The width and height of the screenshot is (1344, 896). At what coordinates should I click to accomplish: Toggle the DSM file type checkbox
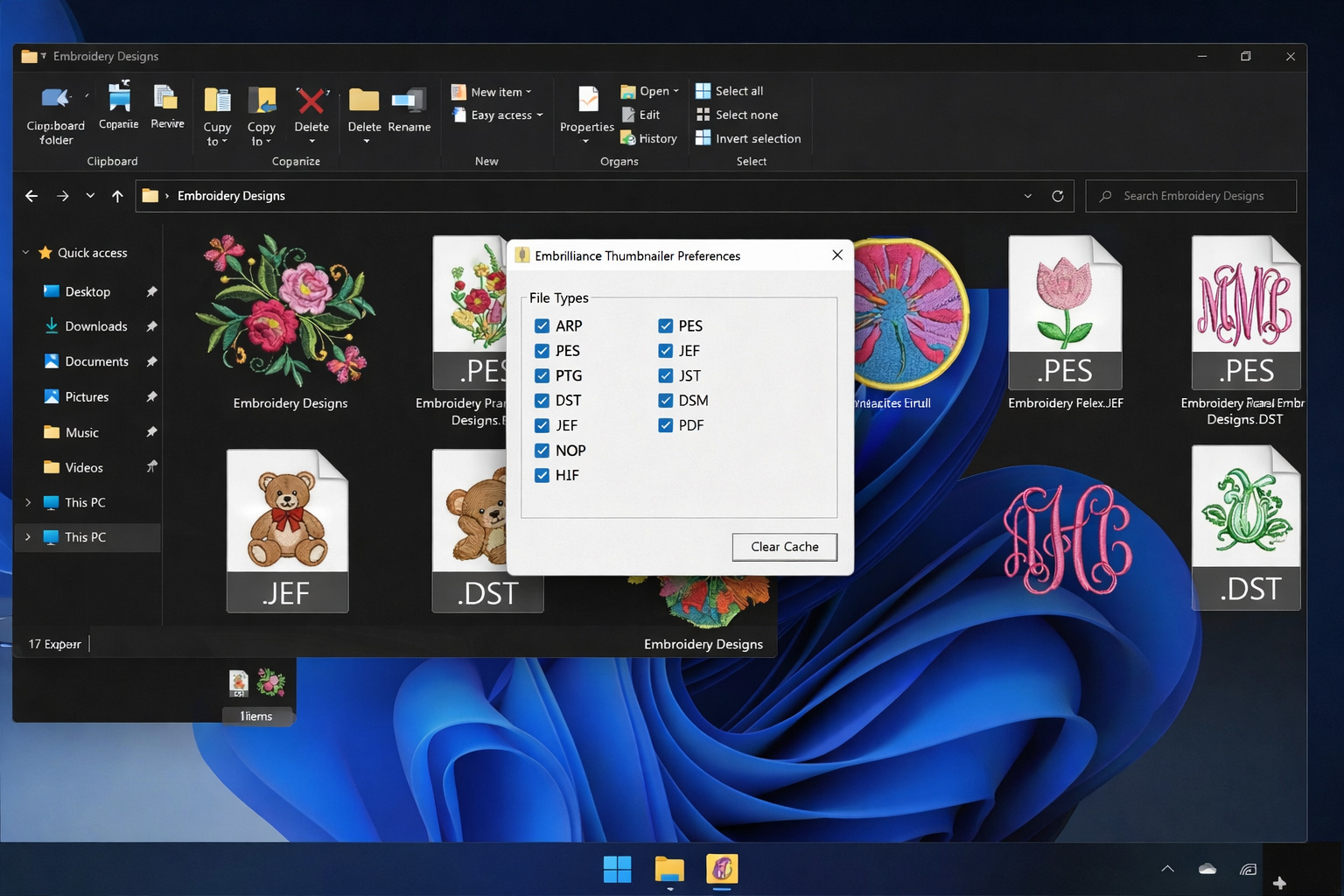click(666, 400)
